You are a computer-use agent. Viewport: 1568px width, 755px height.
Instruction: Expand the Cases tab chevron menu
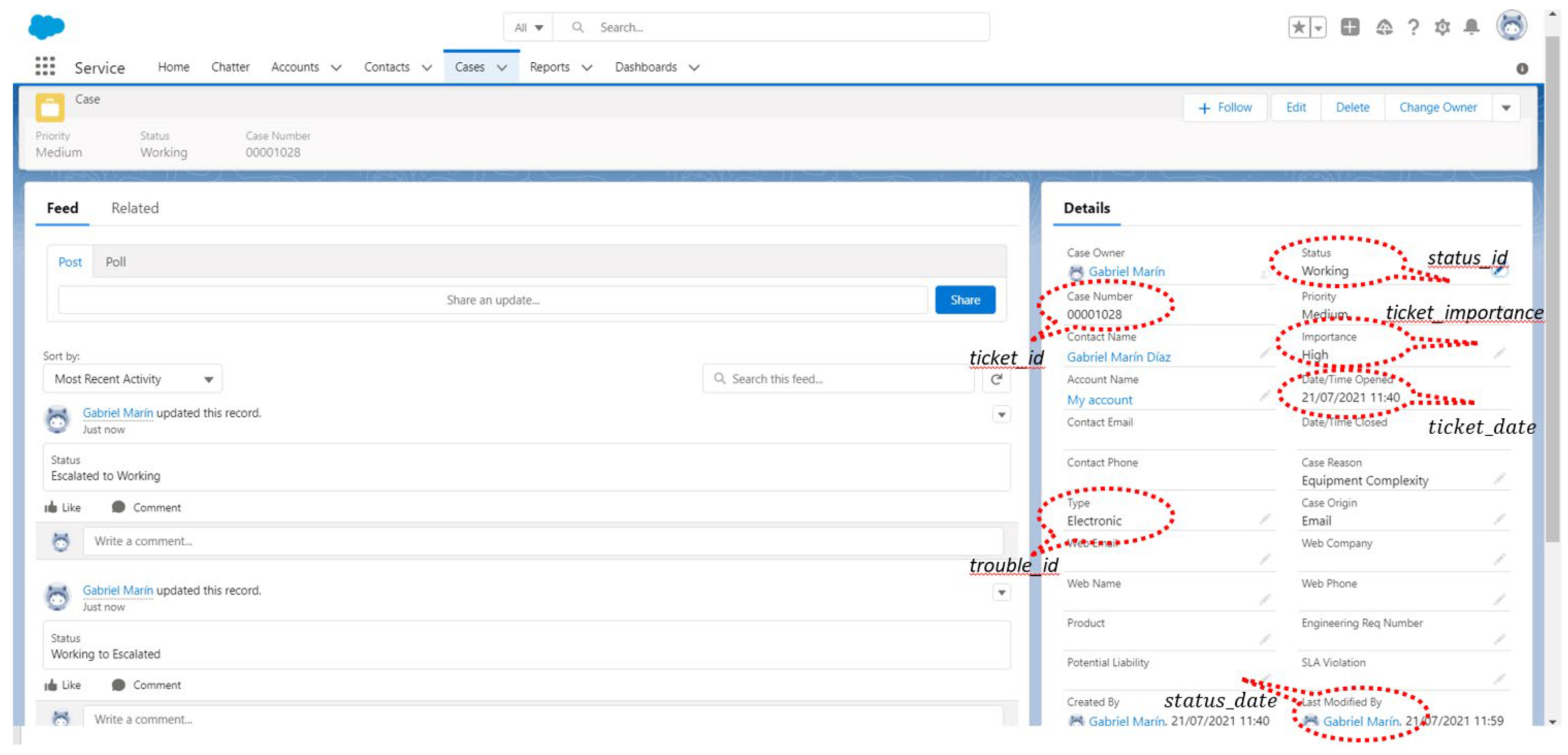tap(502, 68)
